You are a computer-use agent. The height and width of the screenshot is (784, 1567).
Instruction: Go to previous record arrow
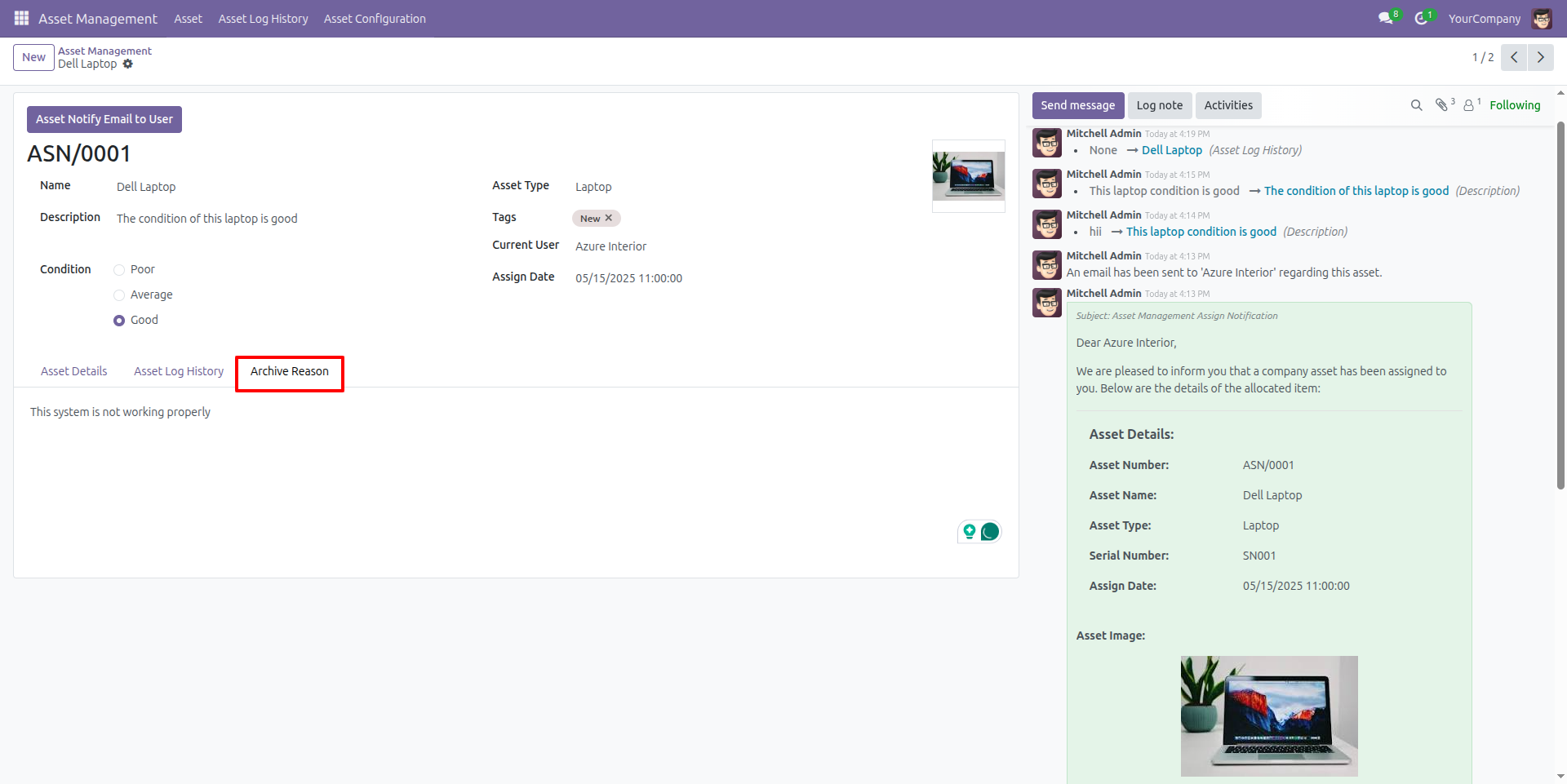coord(1514,57)
